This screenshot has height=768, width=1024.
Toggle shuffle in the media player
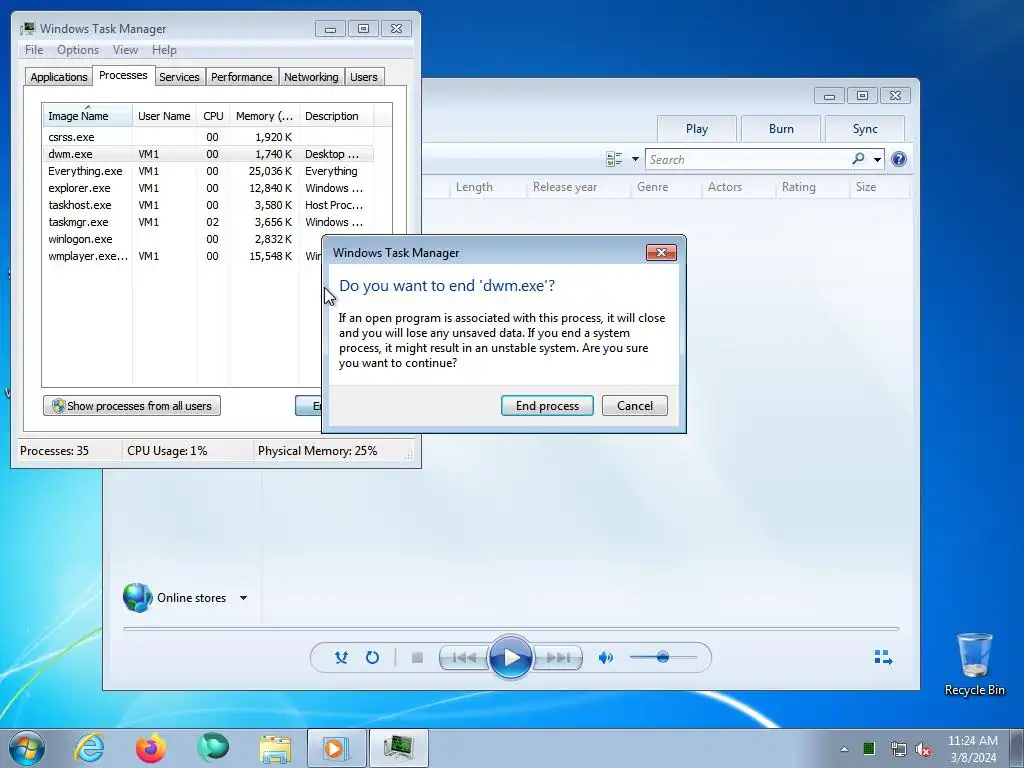click(x=341, y=658)
